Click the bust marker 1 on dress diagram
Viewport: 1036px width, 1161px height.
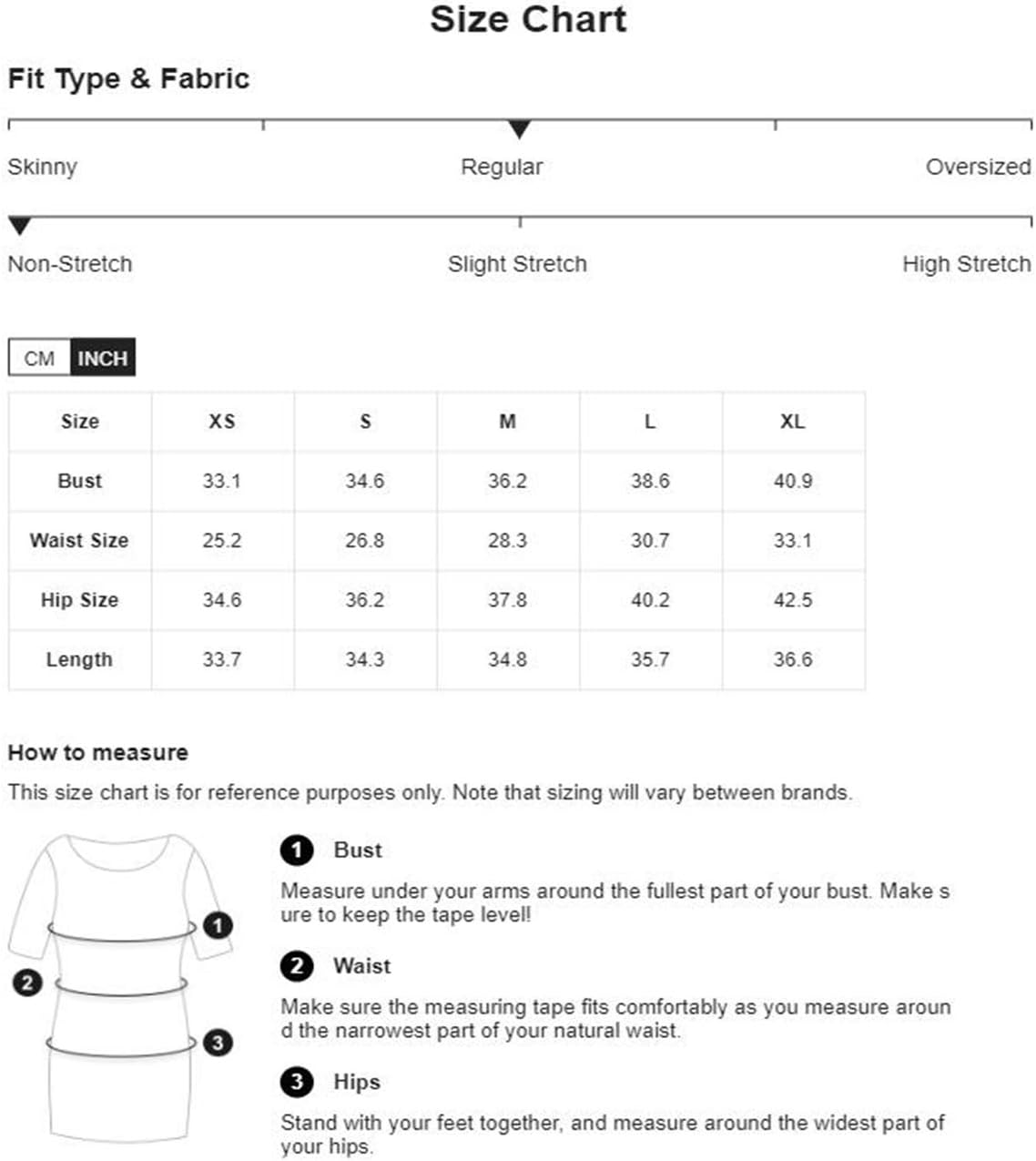[217, 926]
